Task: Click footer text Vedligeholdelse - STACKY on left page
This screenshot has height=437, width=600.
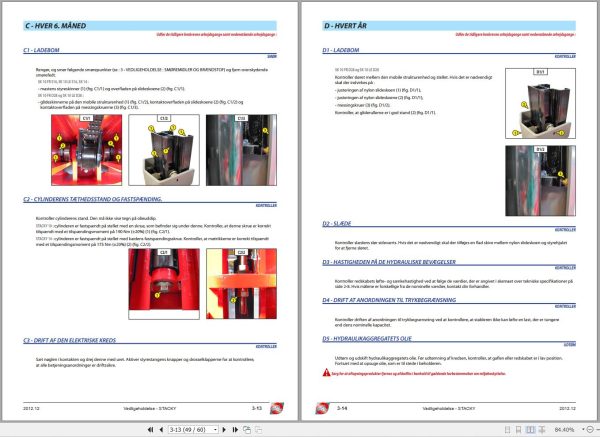Action: [150, 408]
